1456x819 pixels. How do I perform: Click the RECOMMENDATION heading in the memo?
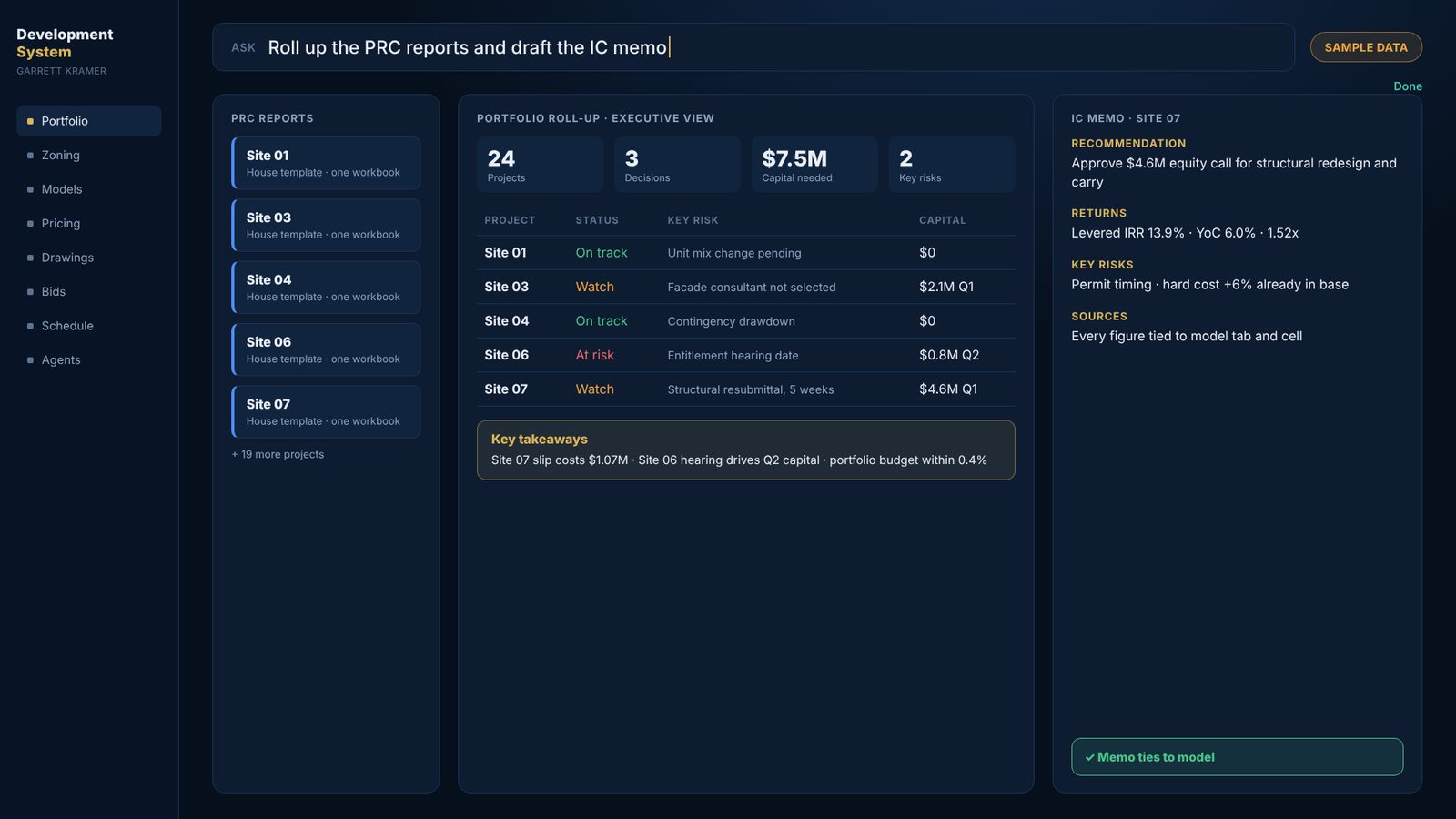click(x=1128, y=144)
